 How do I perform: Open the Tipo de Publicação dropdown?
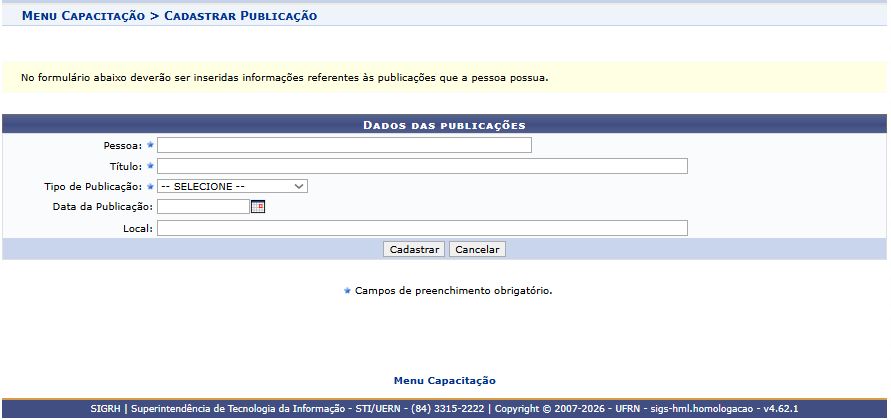[x=232, y=186]
